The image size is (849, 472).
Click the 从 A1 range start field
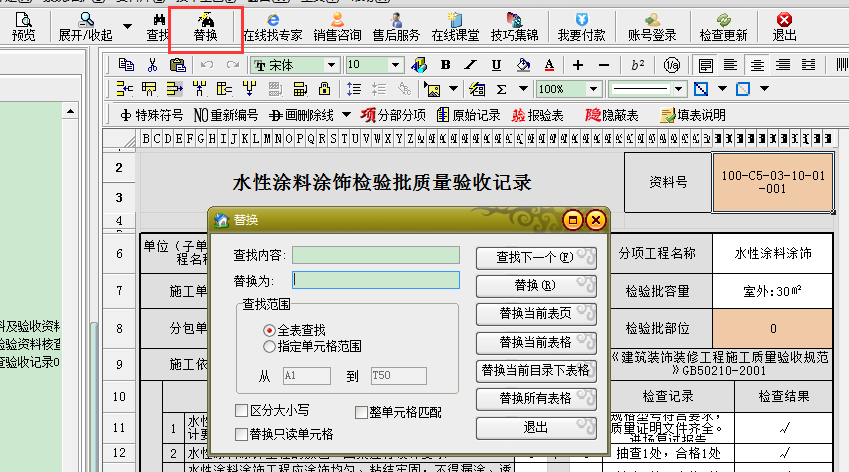tap(306, 376)
